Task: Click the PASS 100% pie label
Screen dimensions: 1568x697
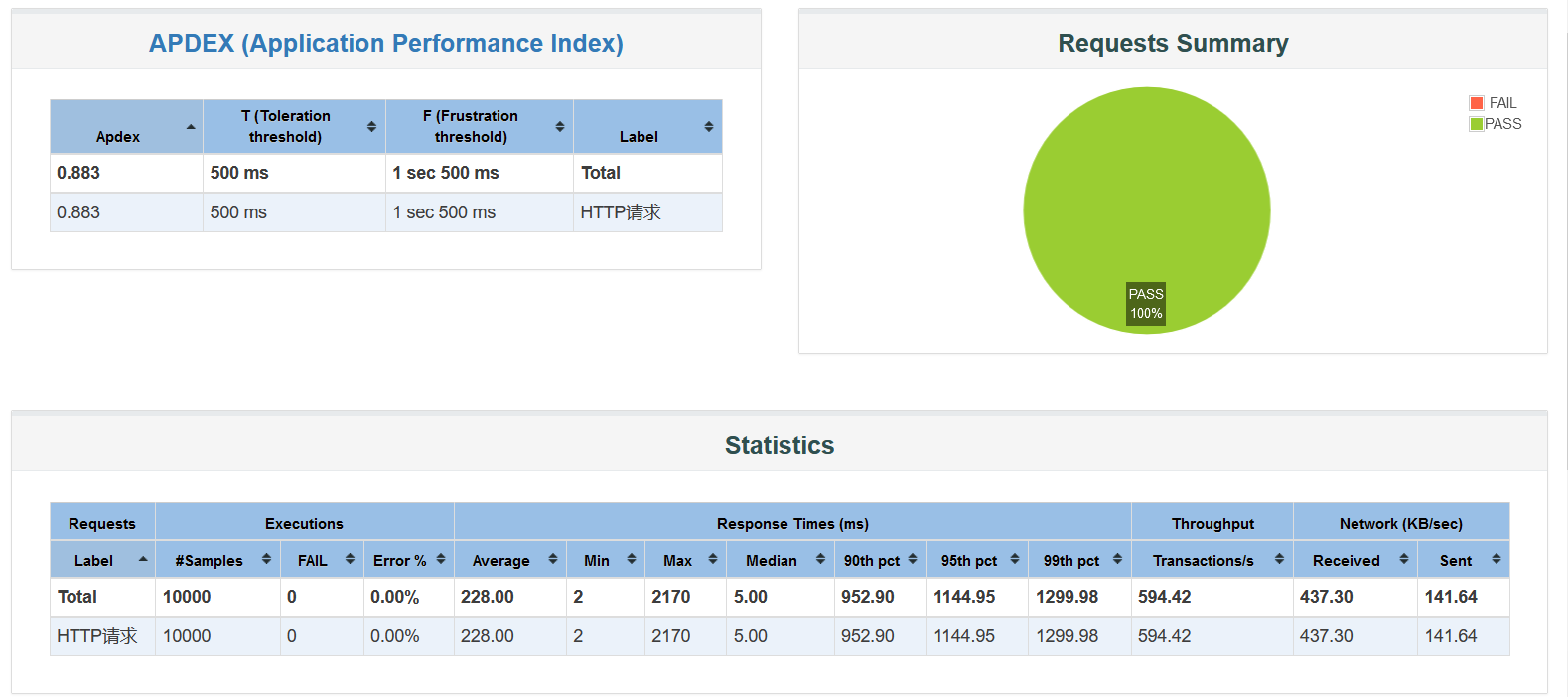Action: point(1146,304)
